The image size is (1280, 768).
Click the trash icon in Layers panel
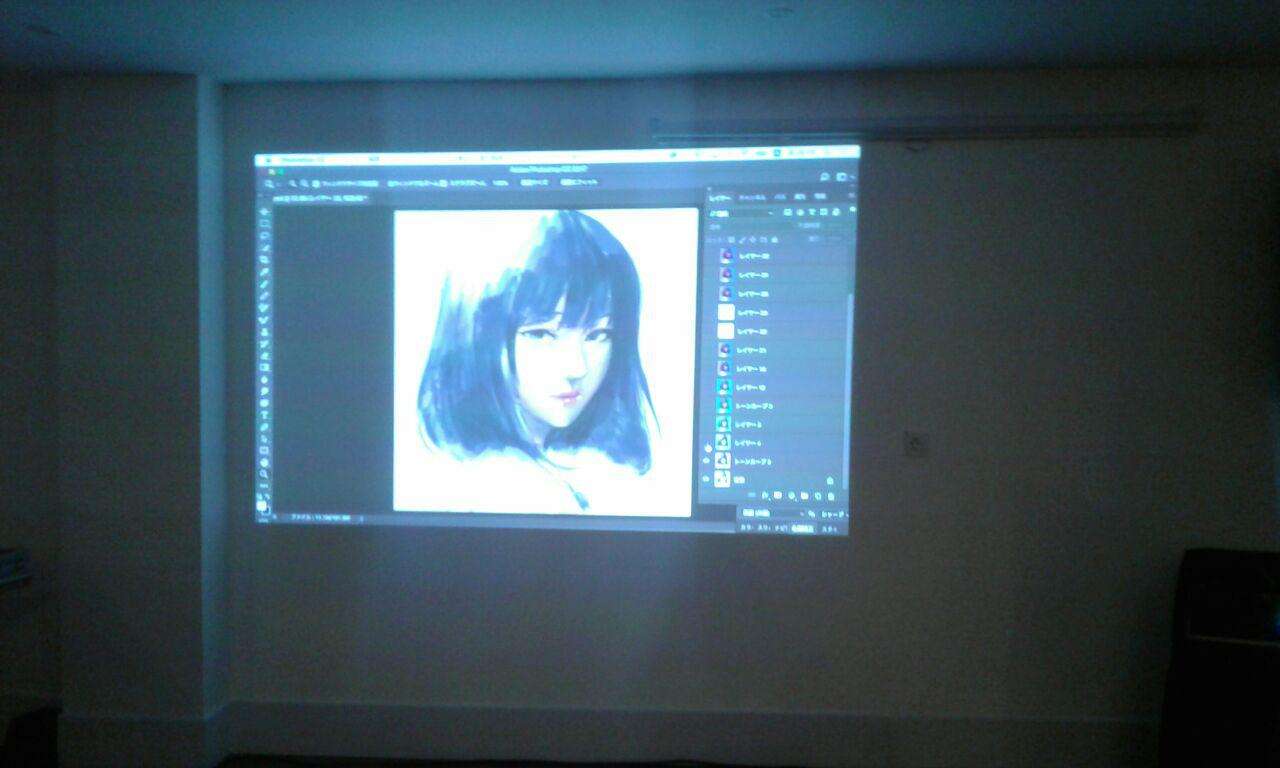point(829,495)
